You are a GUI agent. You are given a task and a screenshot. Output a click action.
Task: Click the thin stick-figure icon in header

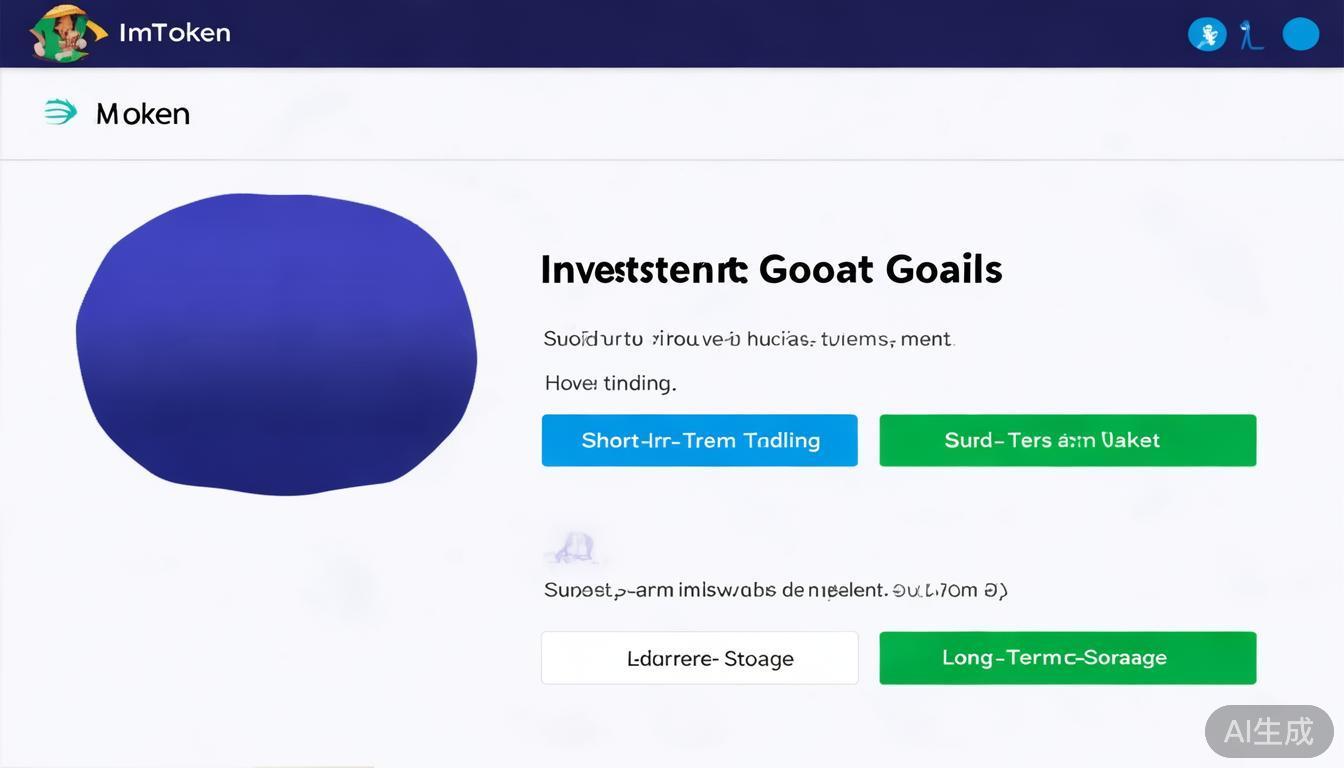coord(1250,35)
